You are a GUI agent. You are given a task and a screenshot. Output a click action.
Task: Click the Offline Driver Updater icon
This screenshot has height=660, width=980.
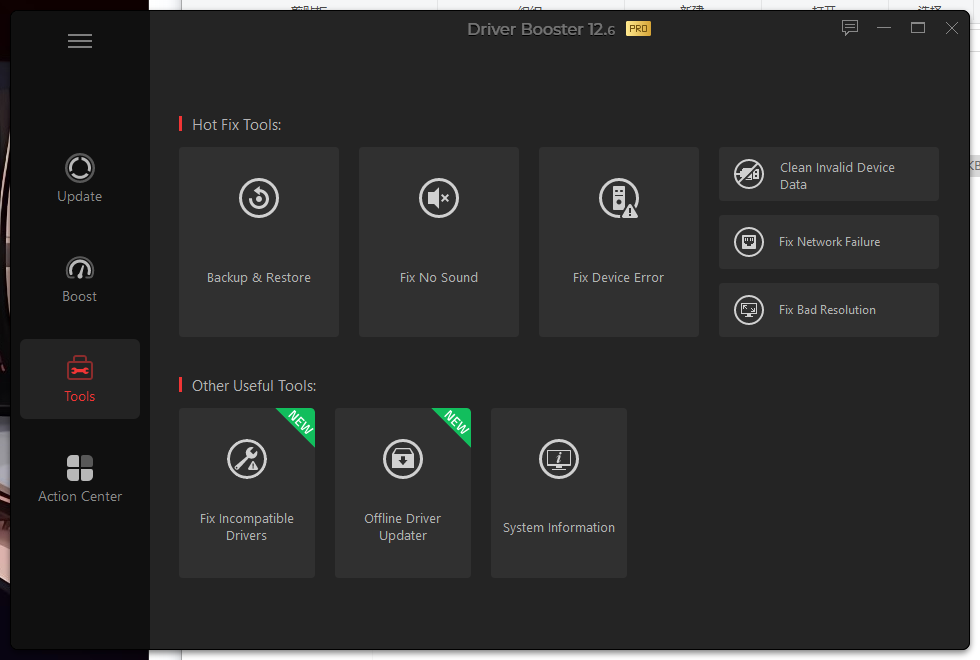403,459
